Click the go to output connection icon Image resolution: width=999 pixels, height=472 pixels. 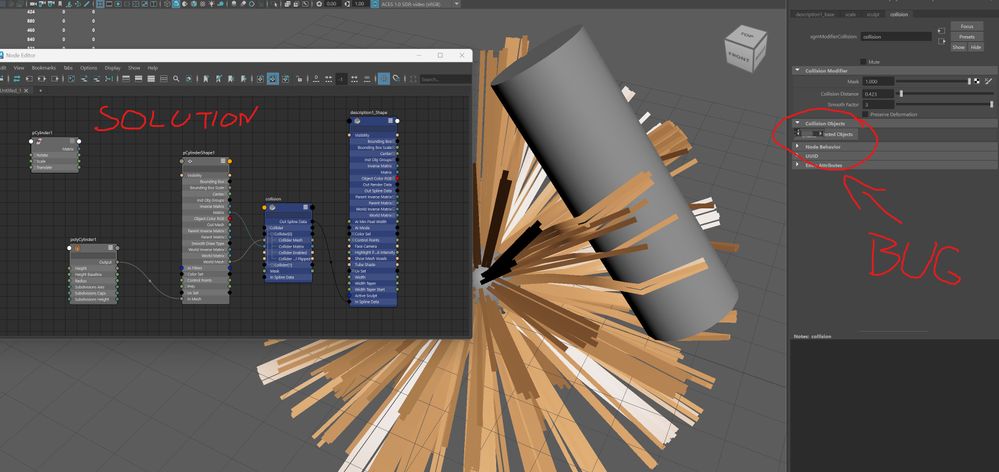tap(942, 41)
